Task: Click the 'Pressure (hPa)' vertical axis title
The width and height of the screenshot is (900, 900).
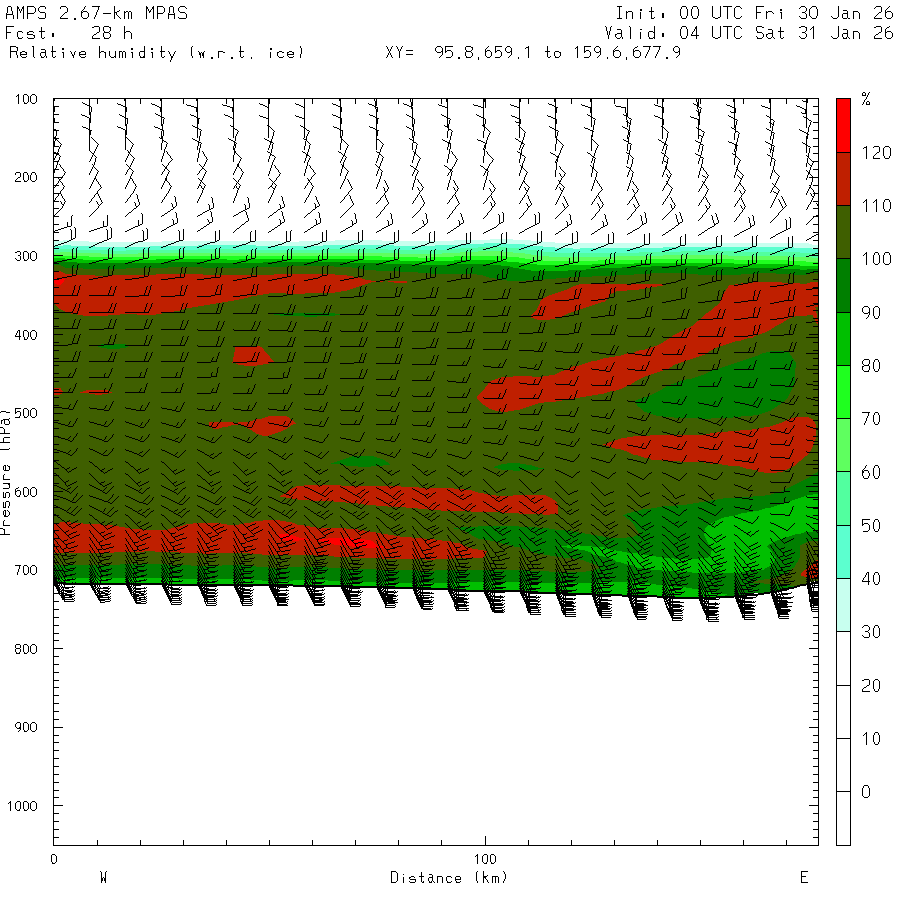Action: 6,472
